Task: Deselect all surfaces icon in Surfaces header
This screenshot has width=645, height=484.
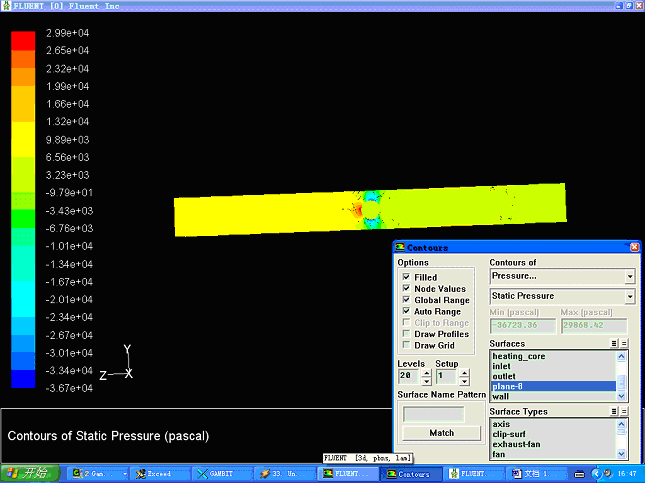Action: click(625, 343)
